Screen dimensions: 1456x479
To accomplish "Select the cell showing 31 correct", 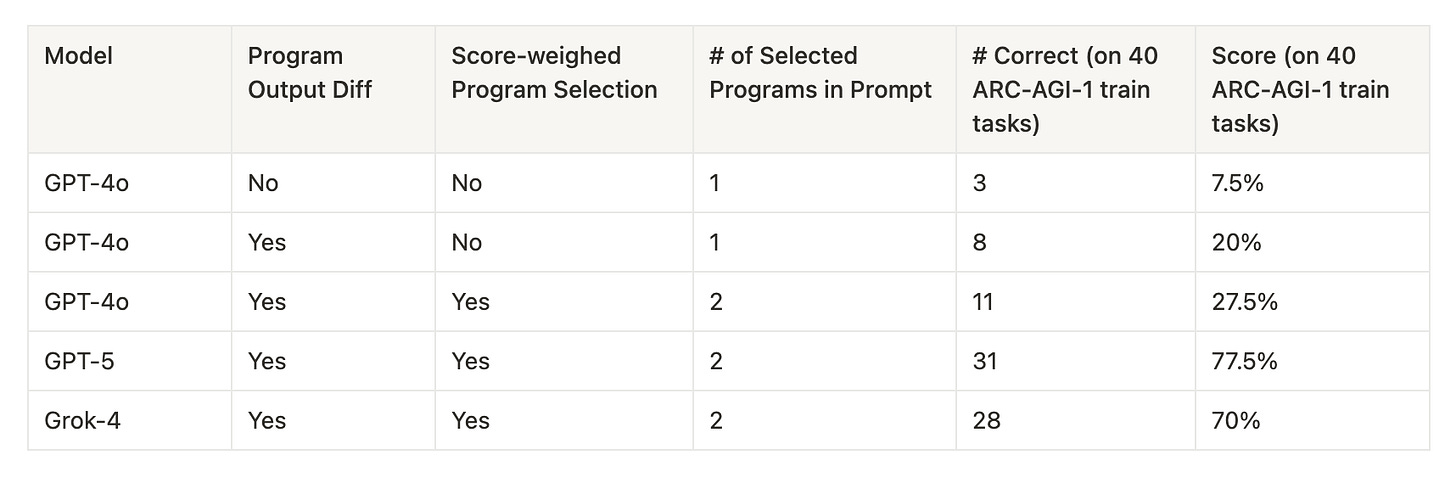I will coord(1075,361).
